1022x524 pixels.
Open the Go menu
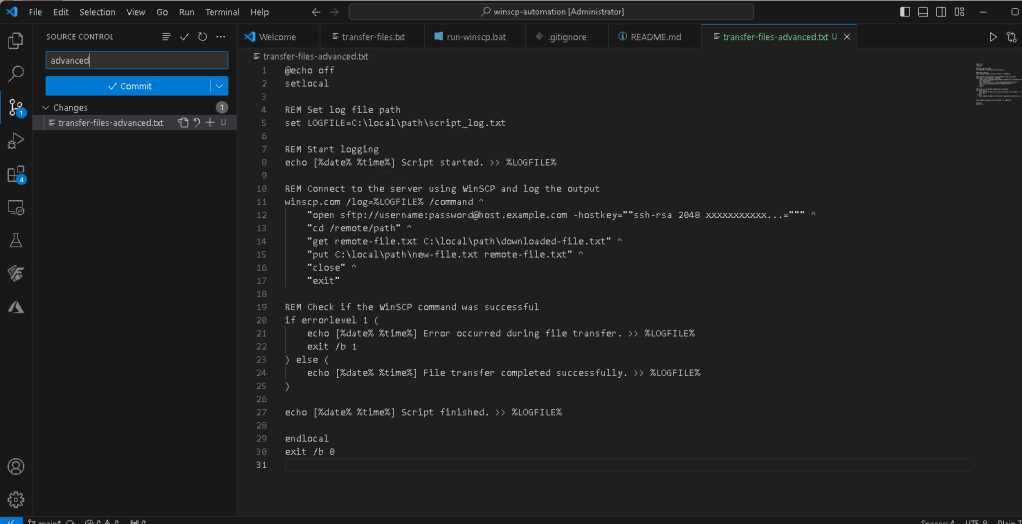click(x=162, y=12)
